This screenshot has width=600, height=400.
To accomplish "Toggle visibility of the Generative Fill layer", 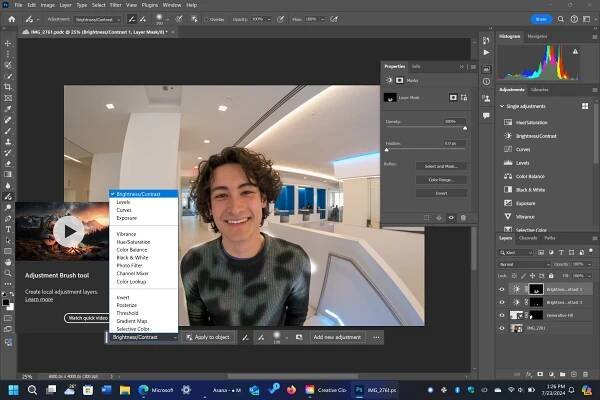I will (503, 314).
